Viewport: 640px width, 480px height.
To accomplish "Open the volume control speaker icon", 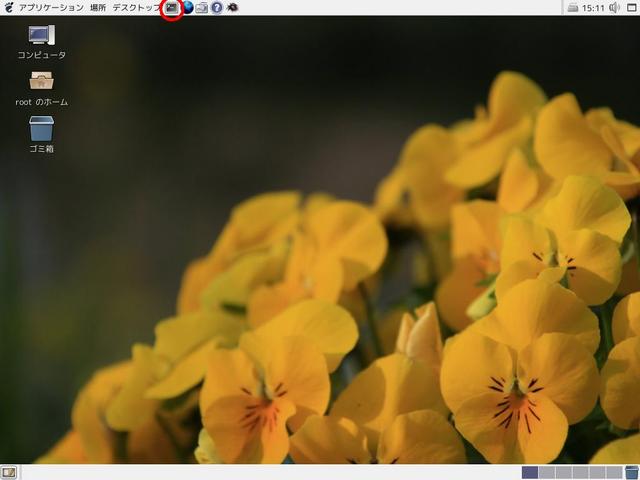I will tap(614, 8).
